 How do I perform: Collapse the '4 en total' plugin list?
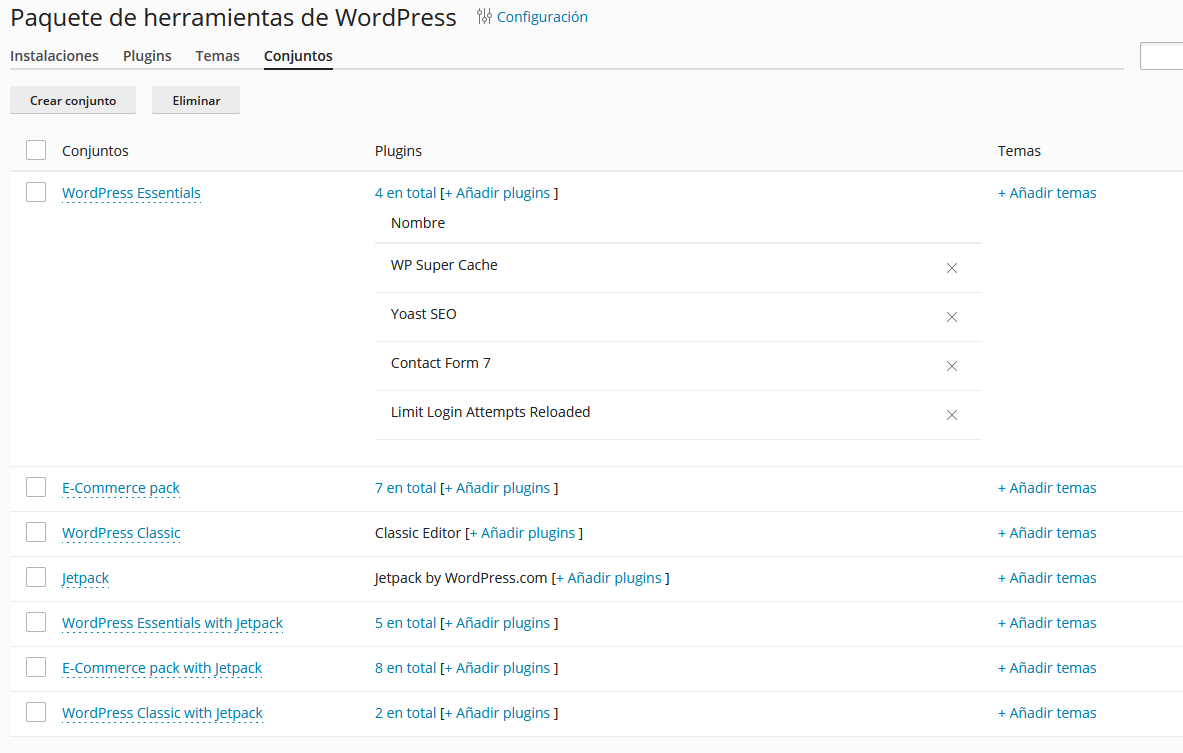pyautogui.click(x=405, y=193)
